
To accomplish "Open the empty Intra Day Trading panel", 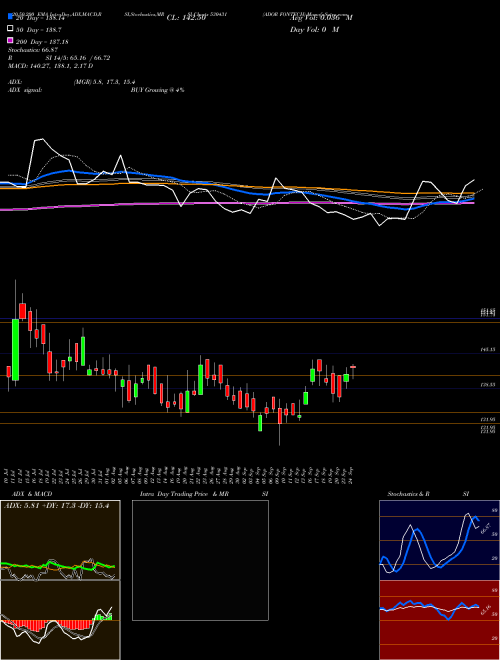I will pos(200,560).
